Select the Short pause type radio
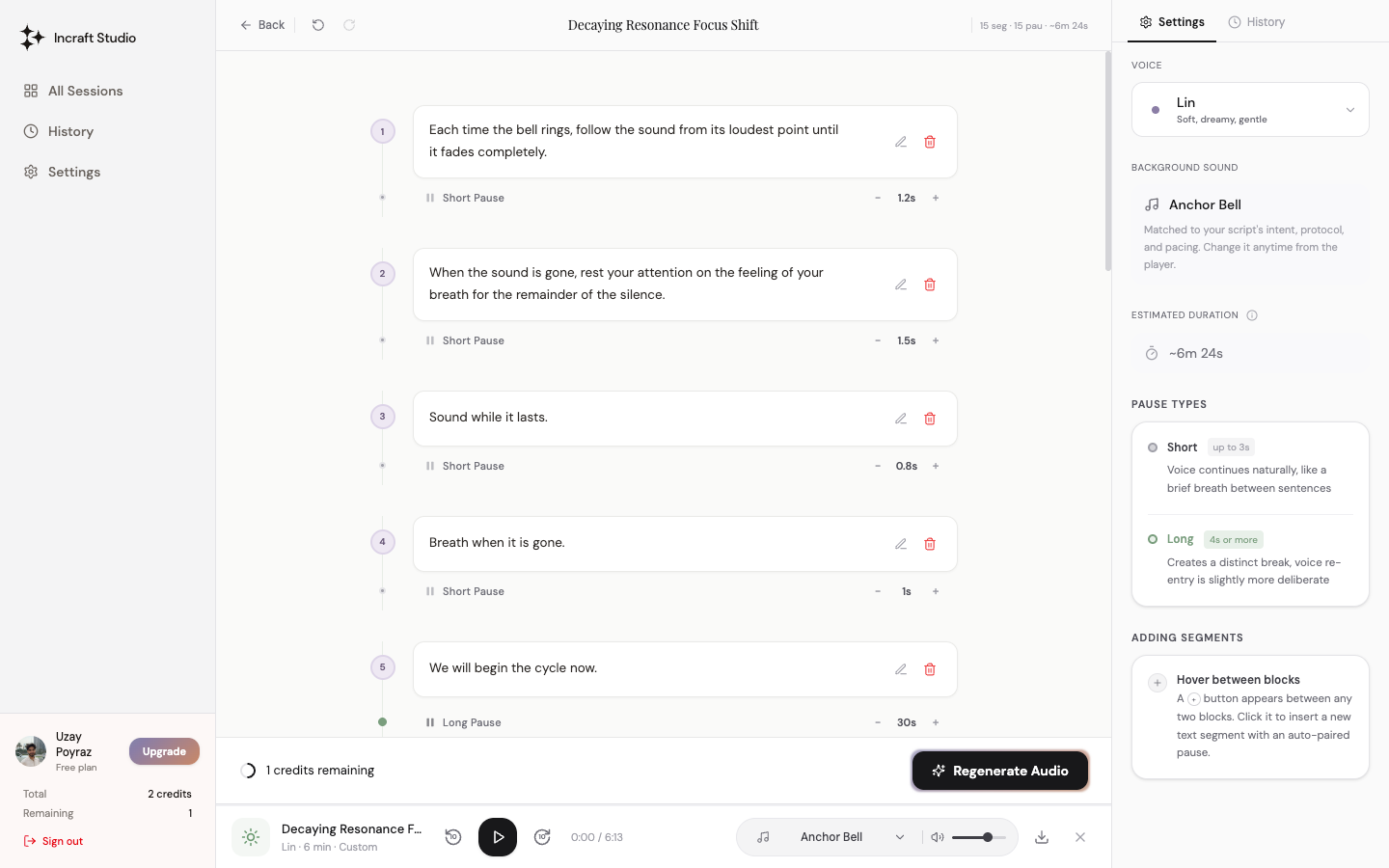The height and width of the screenshot is (868, 1389). tap(1153, 448)
